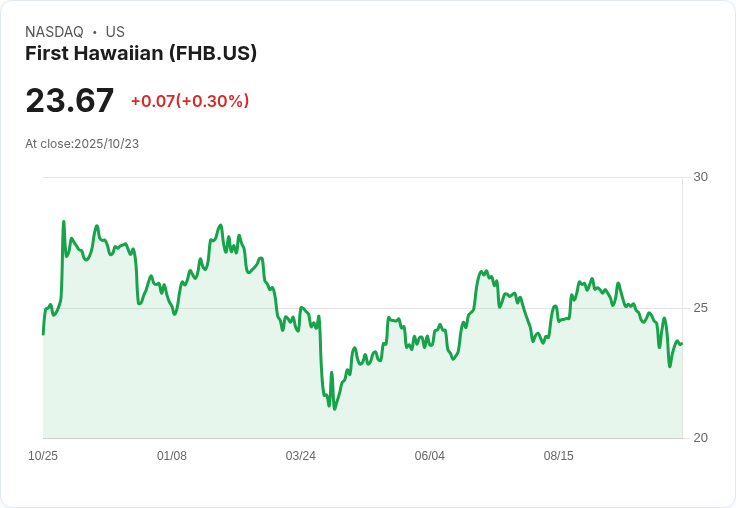Click the +0.07(+0.30%) price change

pyautogui.click(x=190, y=101)
